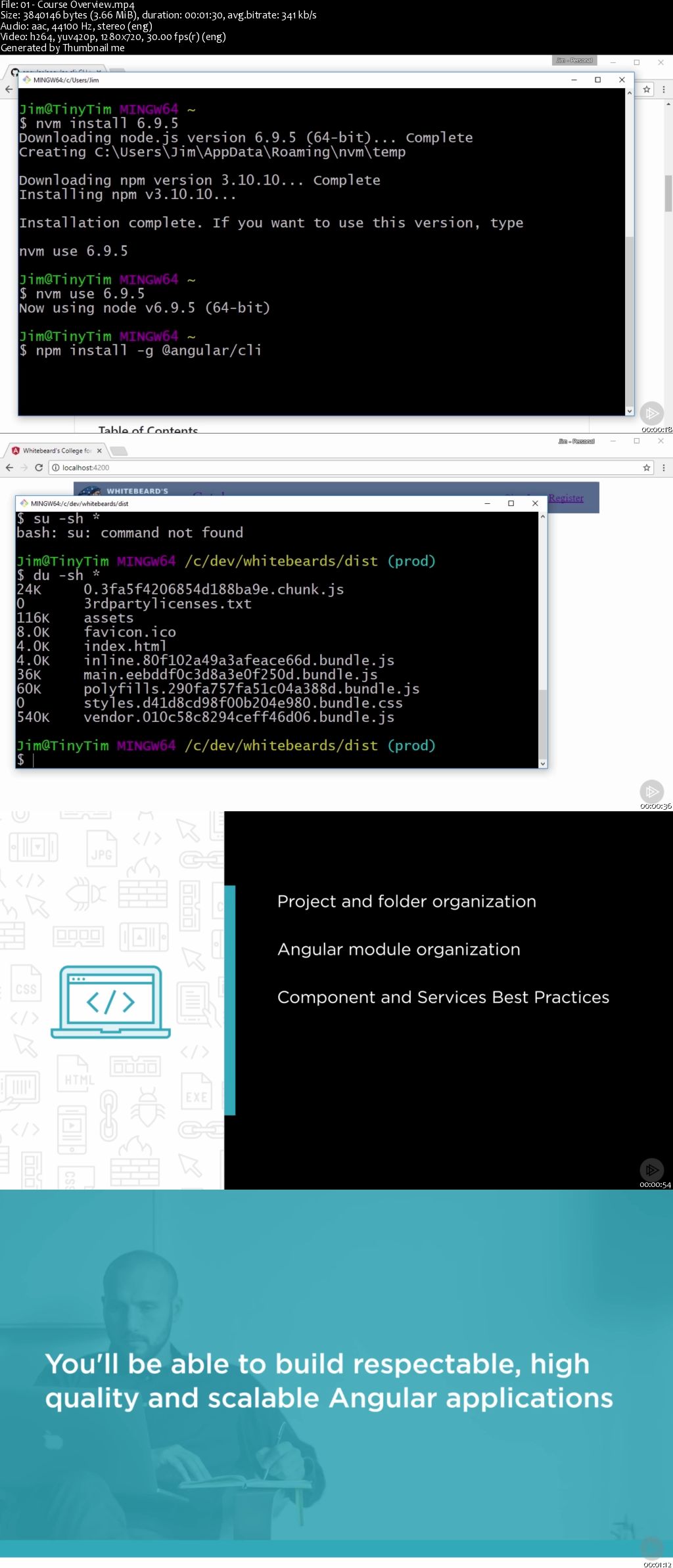Click 'vendor.010c58c8294ceff46d06.bundle.js' file name
This screenshot has width=673, height=1568.
tap(239, 717)
